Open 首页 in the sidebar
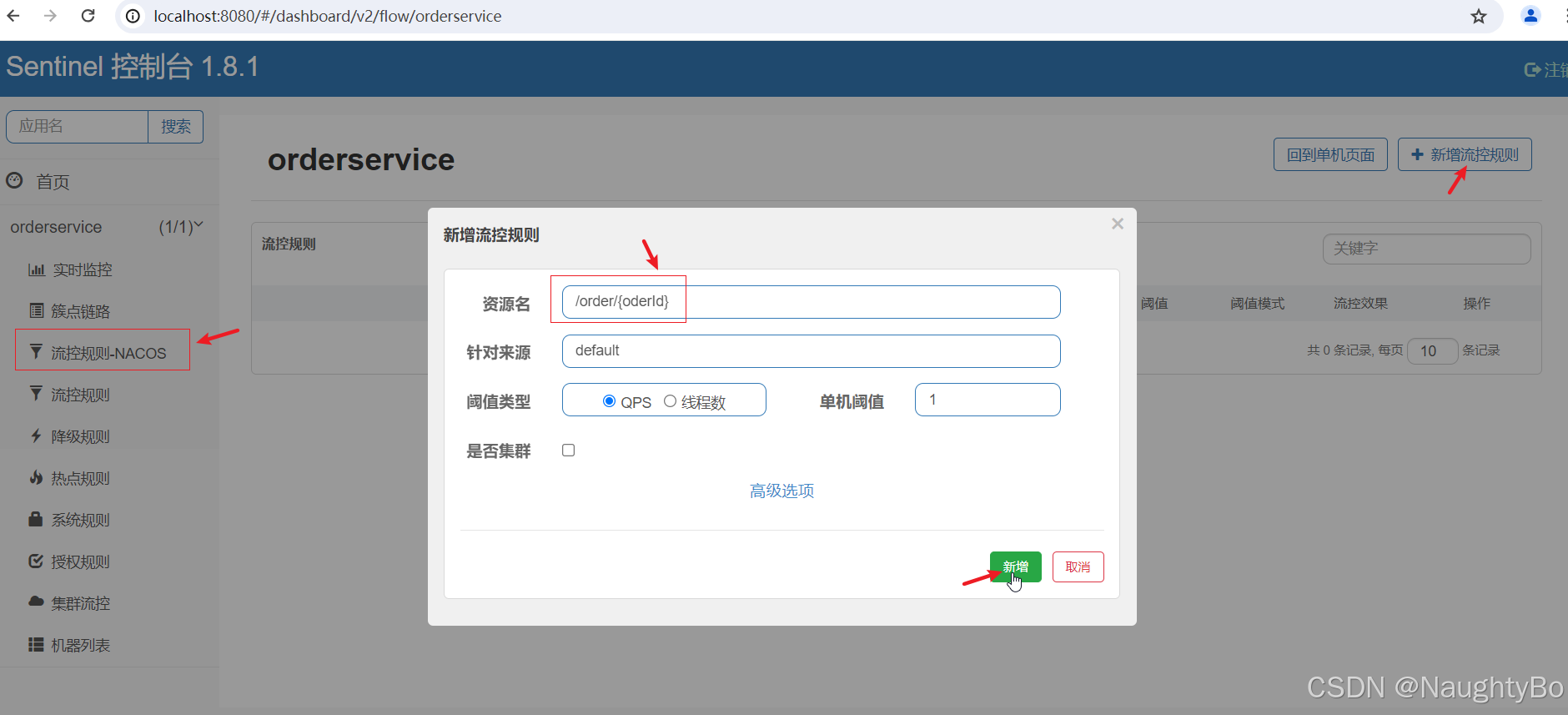The image size is (1568, 715). 53,182
